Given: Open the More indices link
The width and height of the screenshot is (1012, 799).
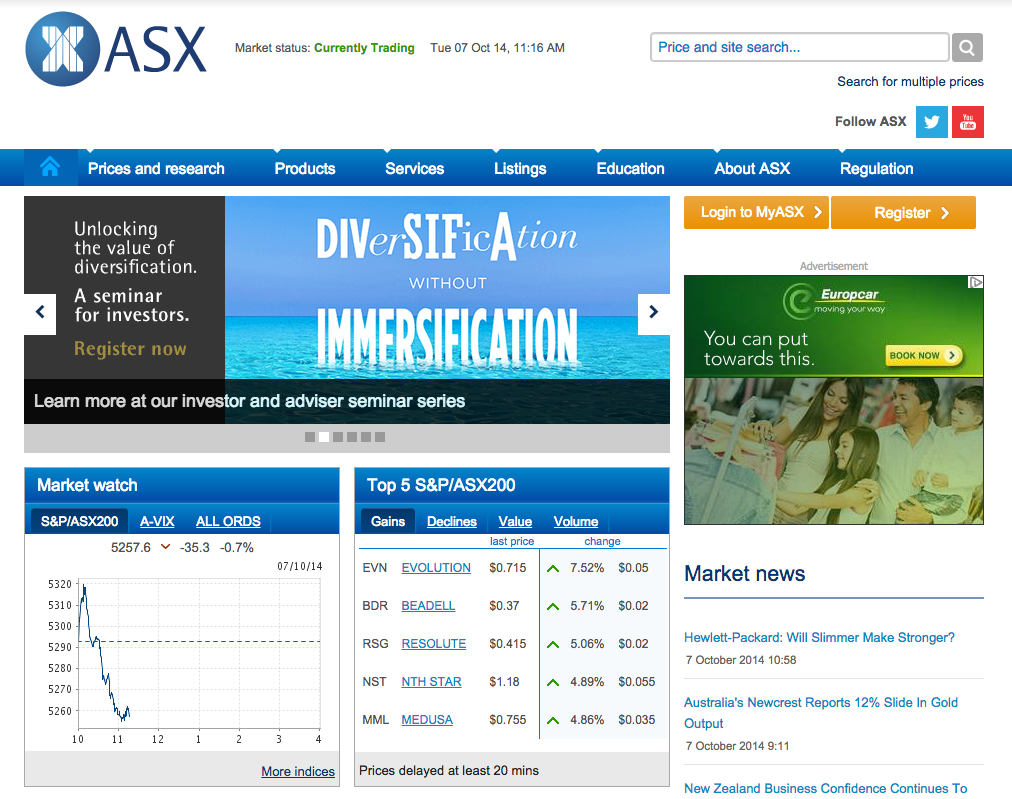Looking at the screenshot, I should 298,771.
